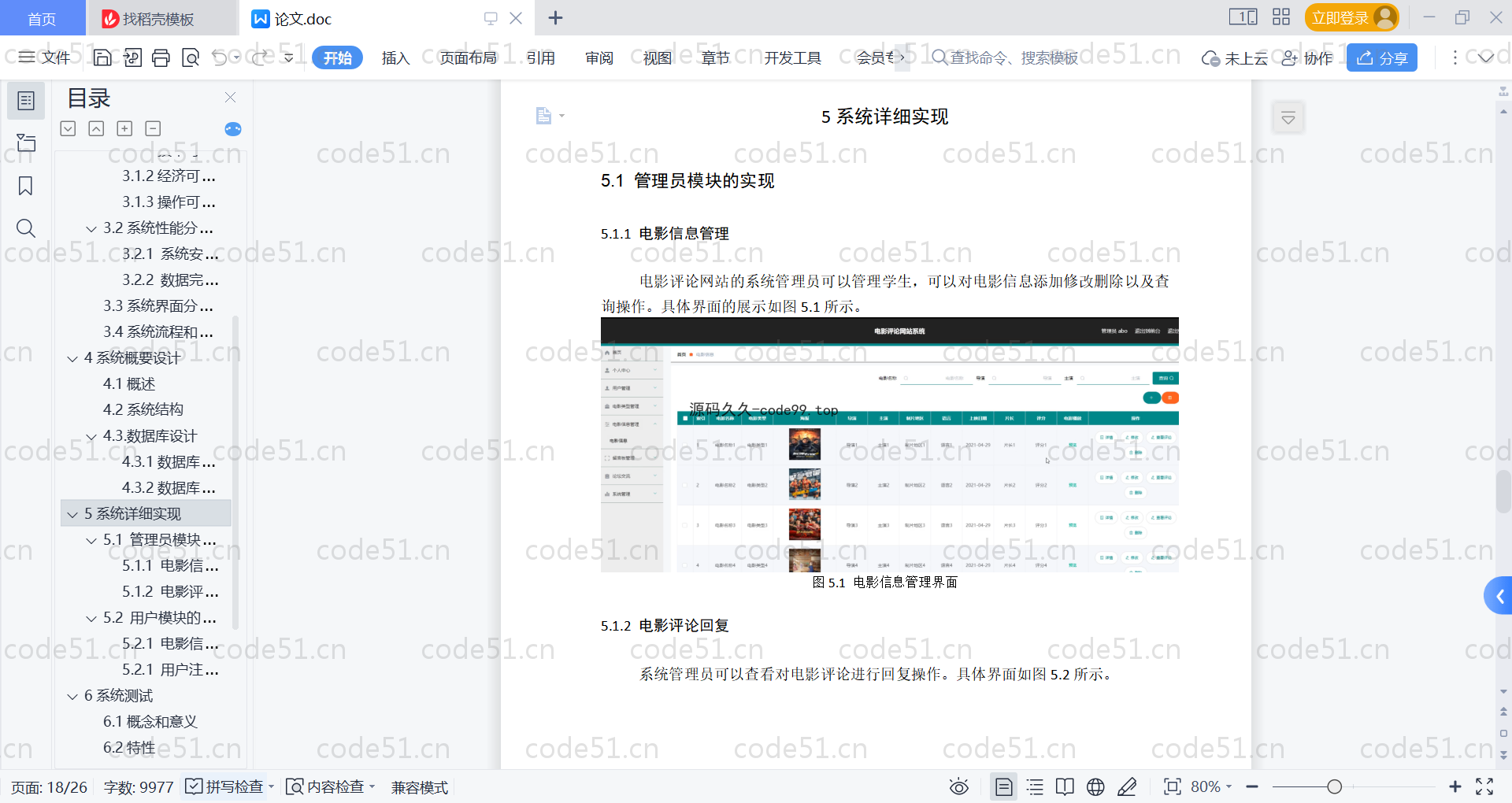The height and width of the screenshot is (803, 1512).
Task: Click the search command input field
Action: click(1006, 57)
